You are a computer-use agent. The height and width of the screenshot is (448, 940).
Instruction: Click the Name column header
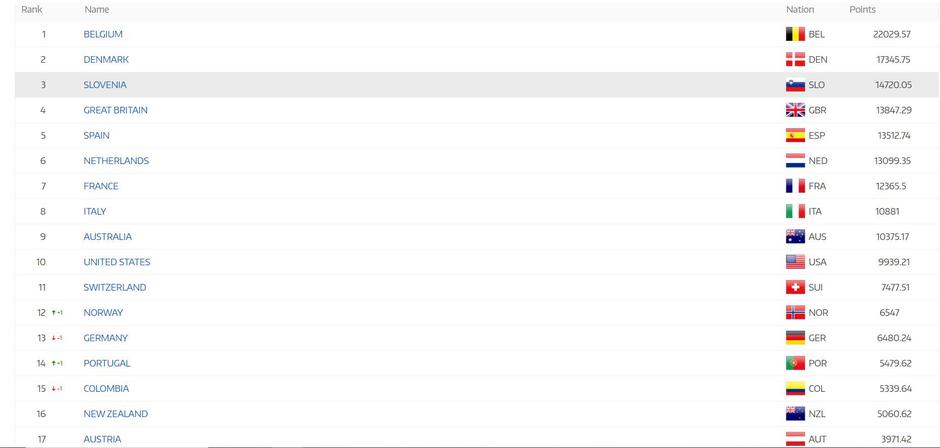97,10
